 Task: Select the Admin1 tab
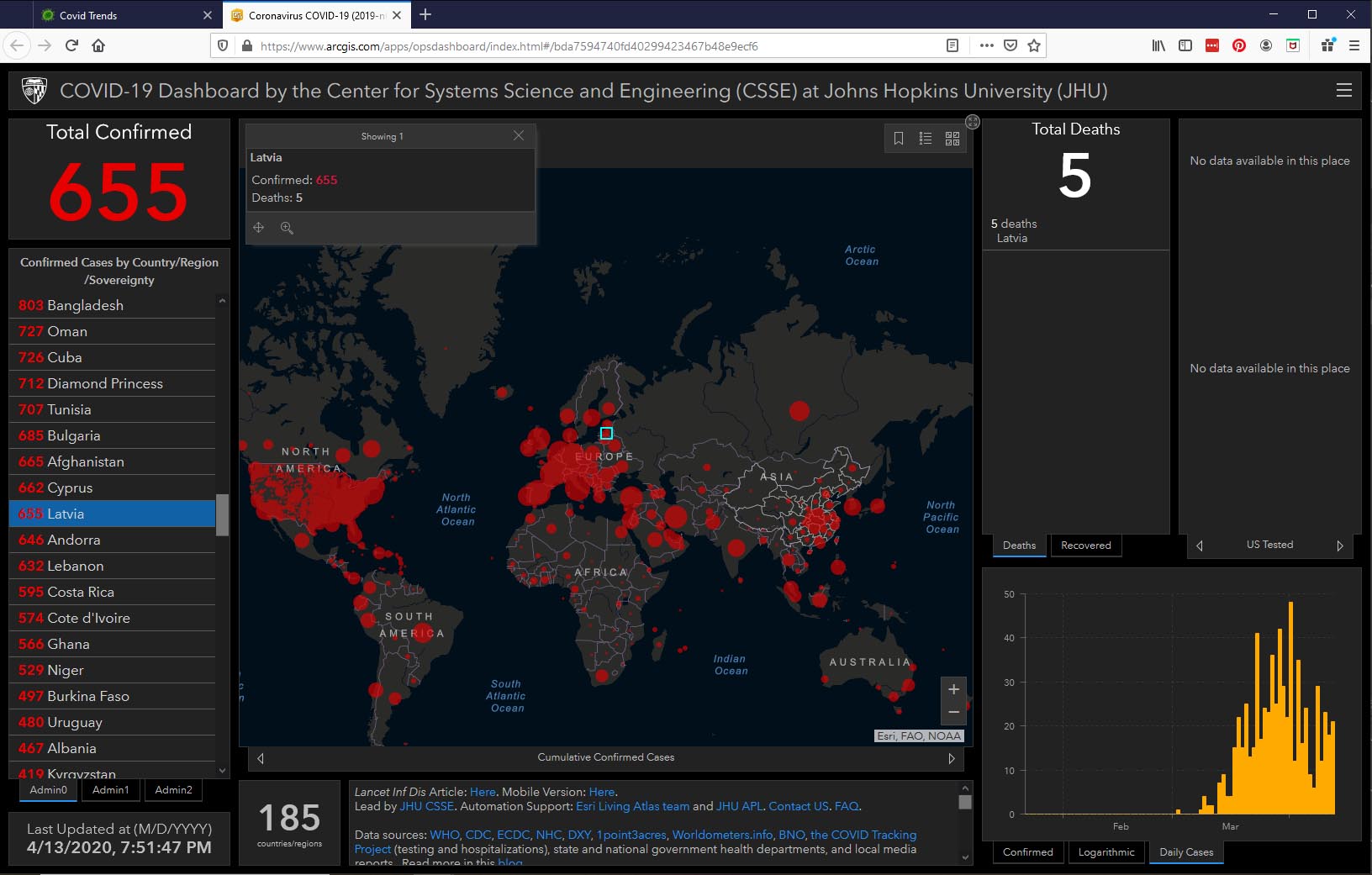point(111,790)
